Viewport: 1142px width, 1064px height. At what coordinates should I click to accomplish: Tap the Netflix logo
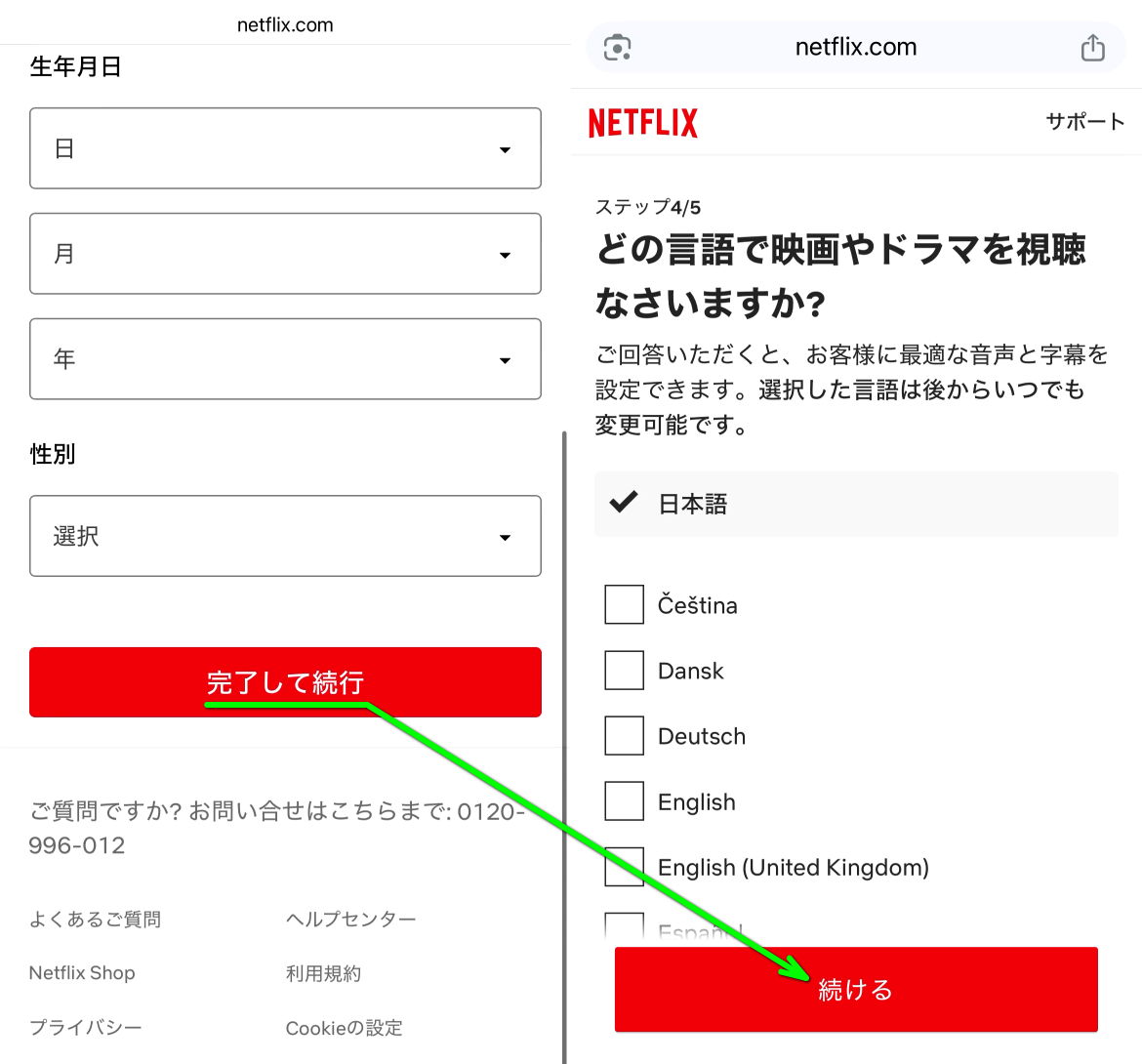[x=642, y=123]
